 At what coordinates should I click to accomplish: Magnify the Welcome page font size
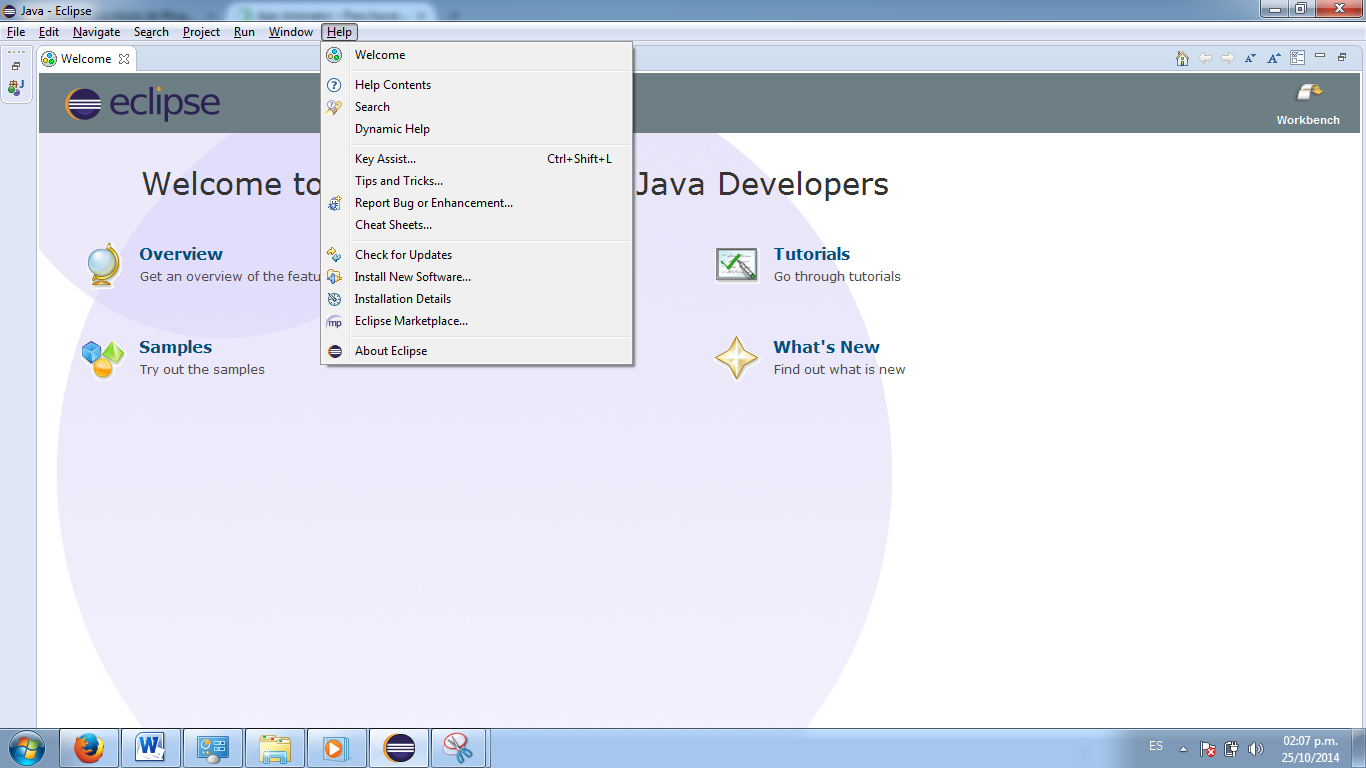1274,58
